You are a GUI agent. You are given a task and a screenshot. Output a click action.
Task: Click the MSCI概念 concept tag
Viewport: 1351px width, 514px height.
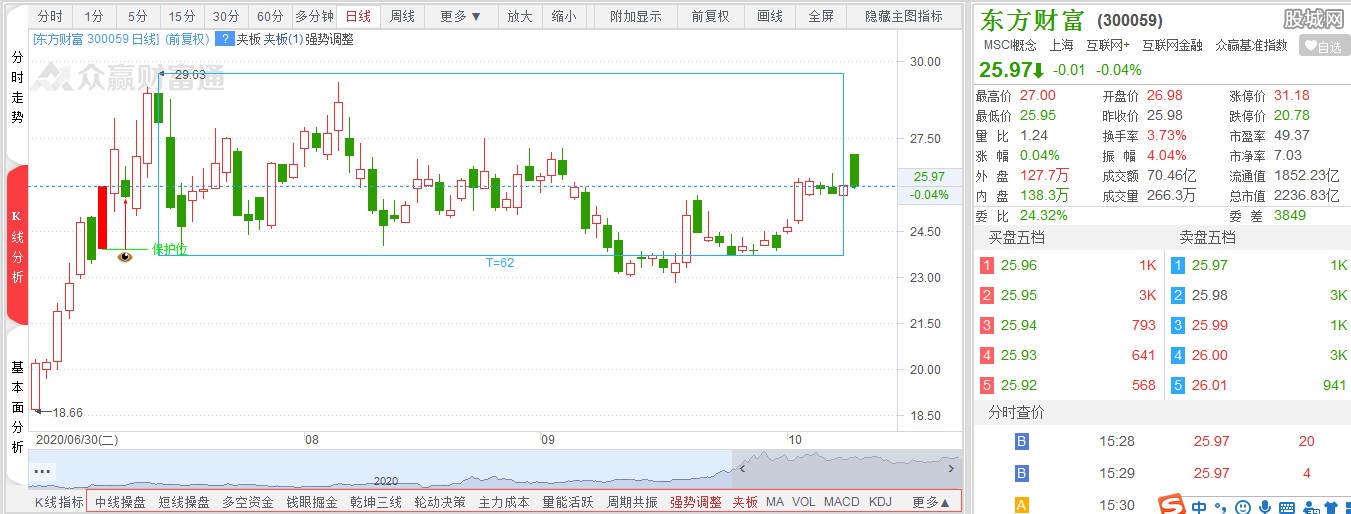(1010, 45)
